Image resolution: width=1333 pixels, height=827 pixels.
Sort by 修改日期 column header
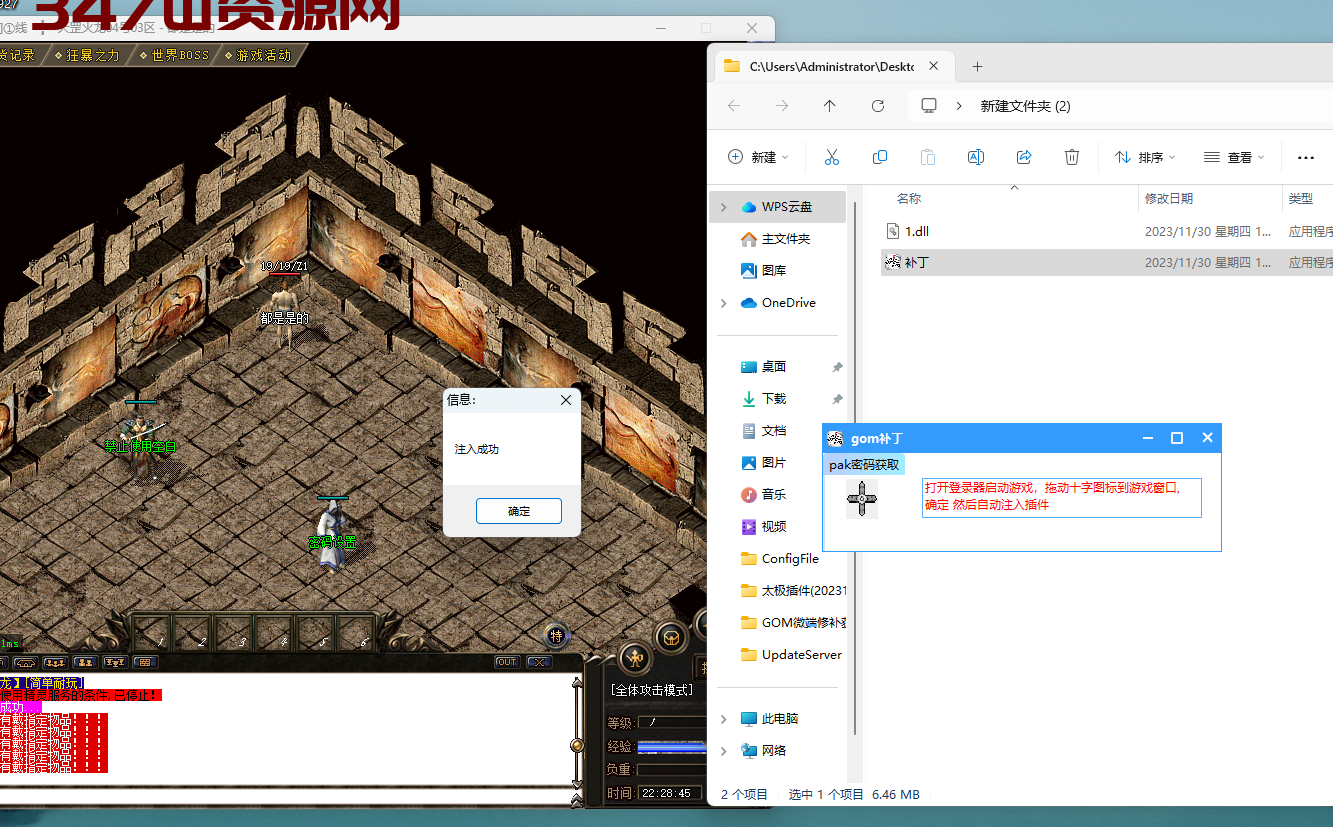1169,199
